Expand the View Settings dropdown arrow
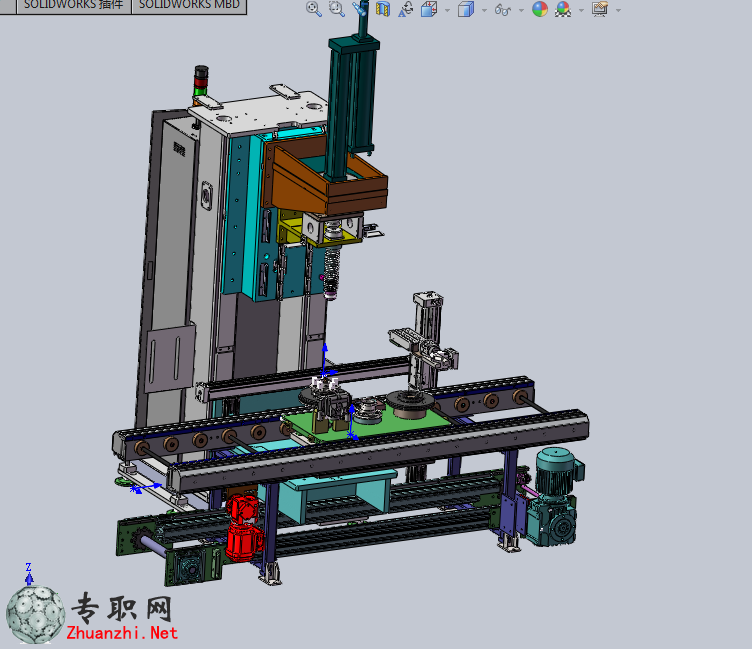752x649 pixels. click(x=618, y=10)
